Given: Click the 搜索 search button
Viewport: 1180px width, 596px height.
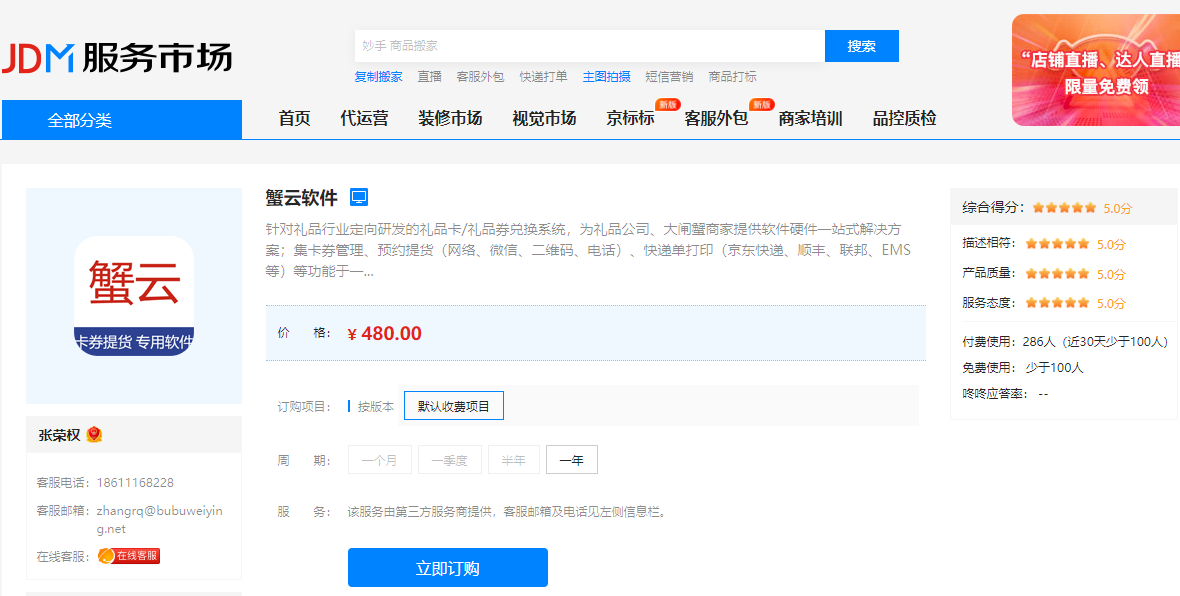Looking at the screenshot, I should coord(862,46).
